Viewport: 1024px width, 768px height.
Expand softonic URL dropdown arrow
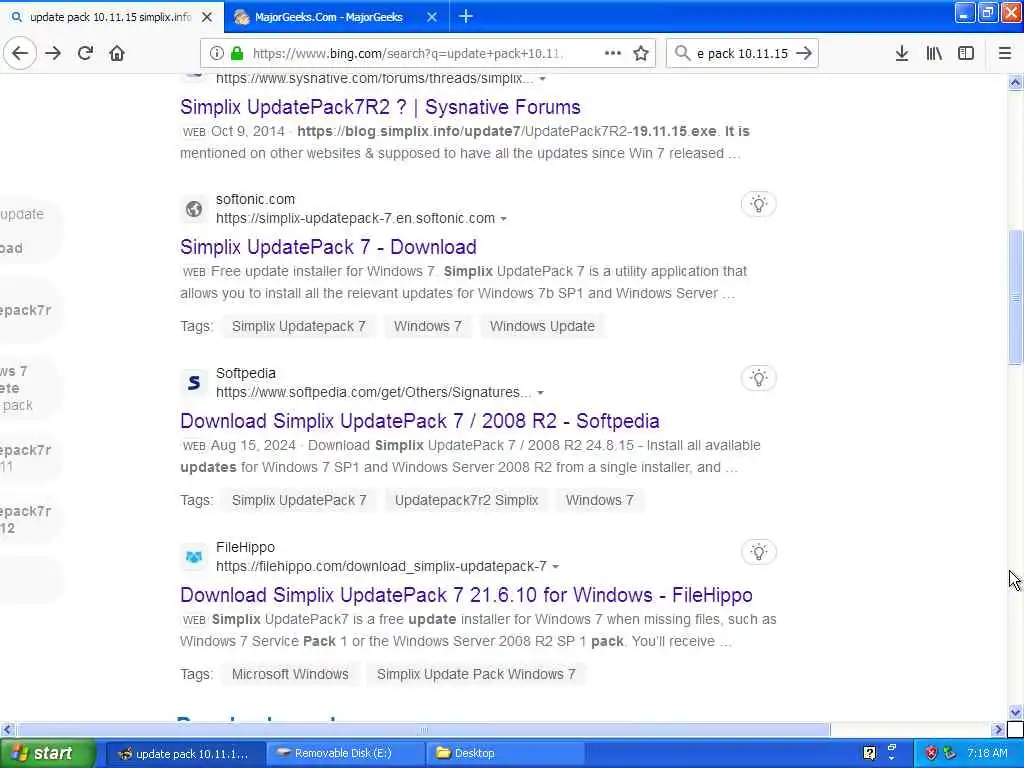point(504,219)
